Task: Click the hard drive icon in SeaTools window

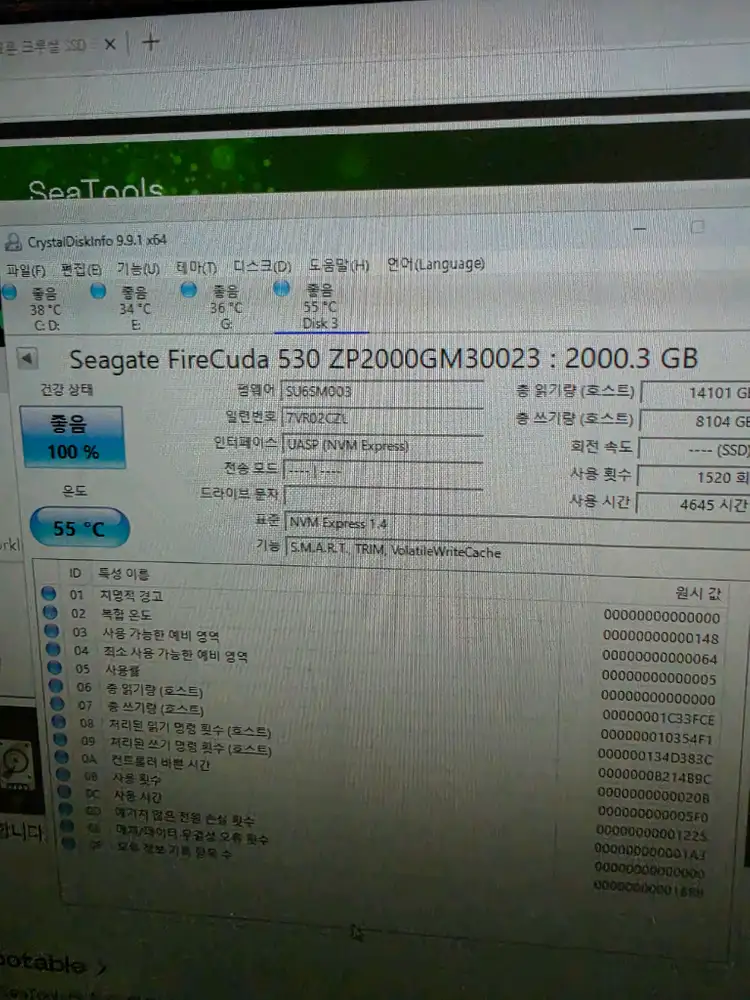Action: (x=17, y=764)
